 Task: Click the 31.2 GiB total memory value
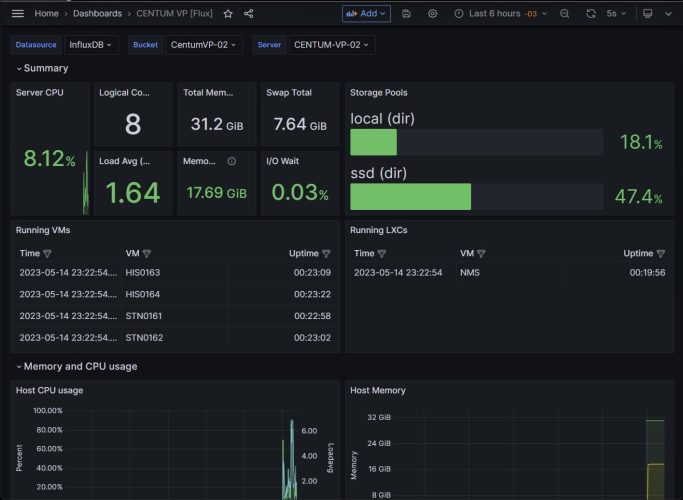(x=217, y=125)
